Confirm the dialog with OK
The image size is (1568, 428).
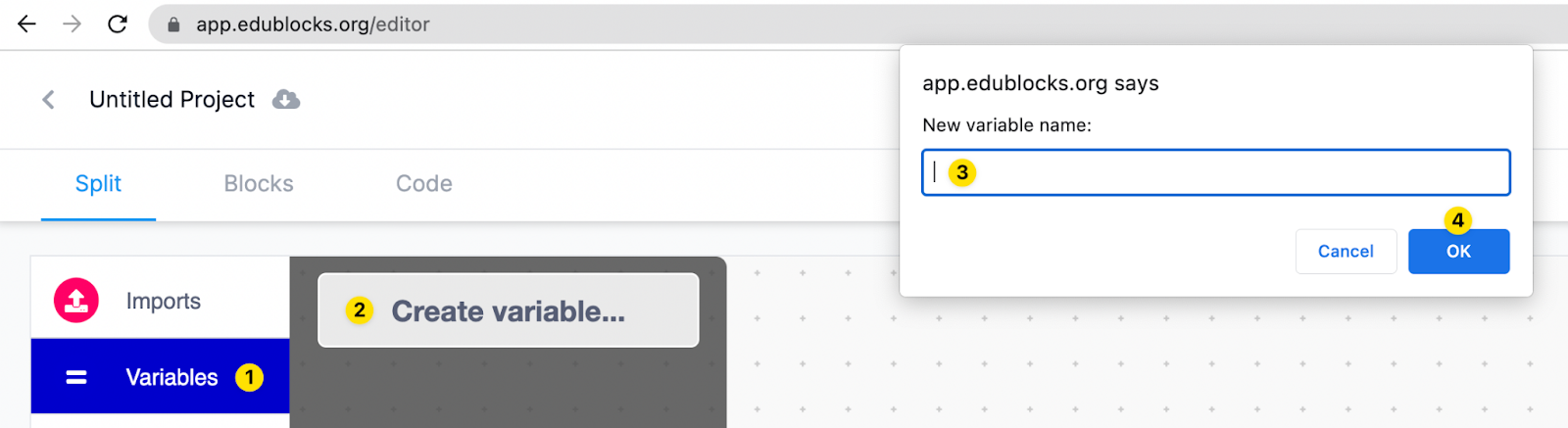point(1458,252)
